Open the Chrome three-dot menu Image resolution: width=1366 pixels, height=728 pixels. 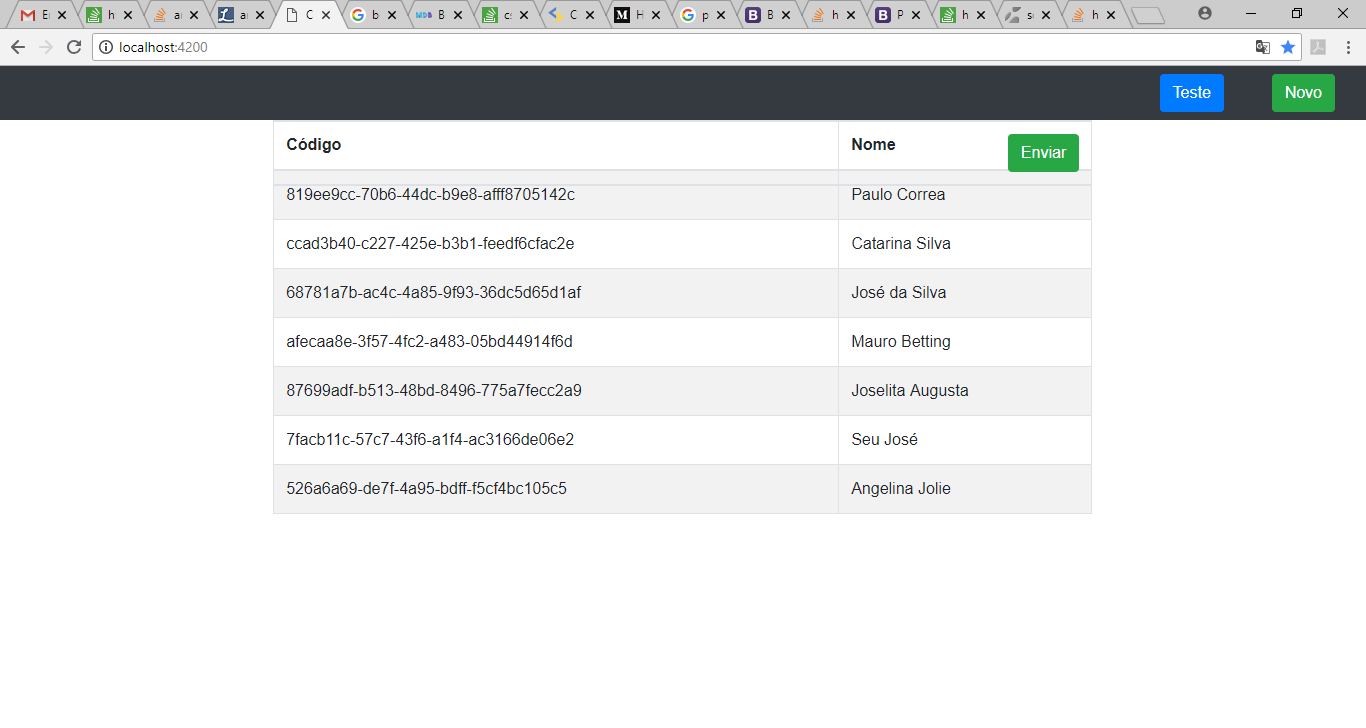click(1348, 47)
